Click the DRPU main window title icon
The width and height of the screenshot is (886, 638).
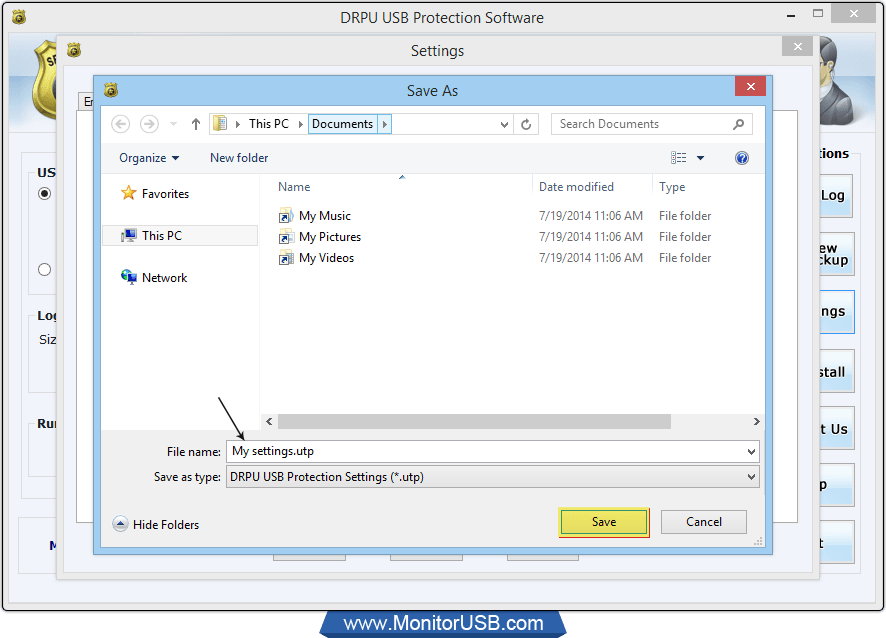click(19, 17)
